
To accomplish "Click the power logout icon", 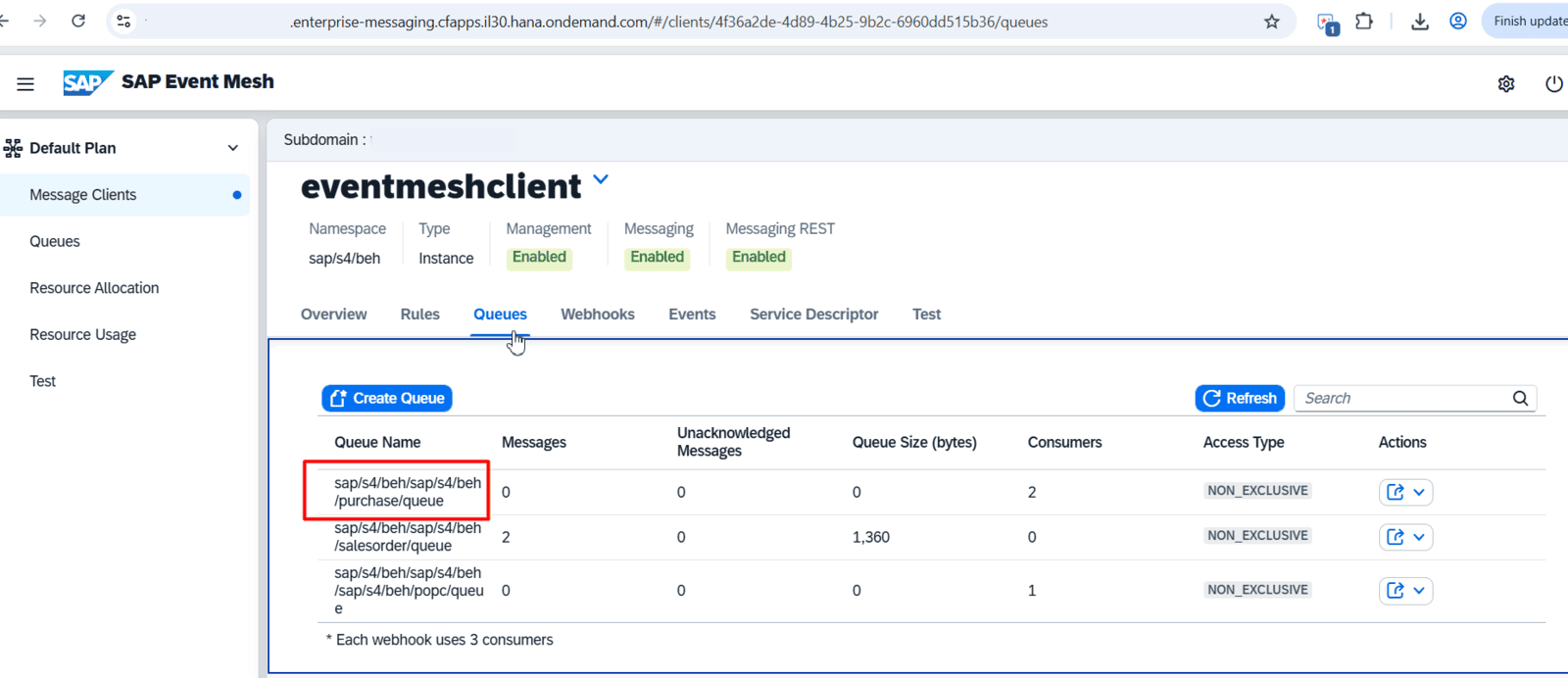I will pos(1553,84).
